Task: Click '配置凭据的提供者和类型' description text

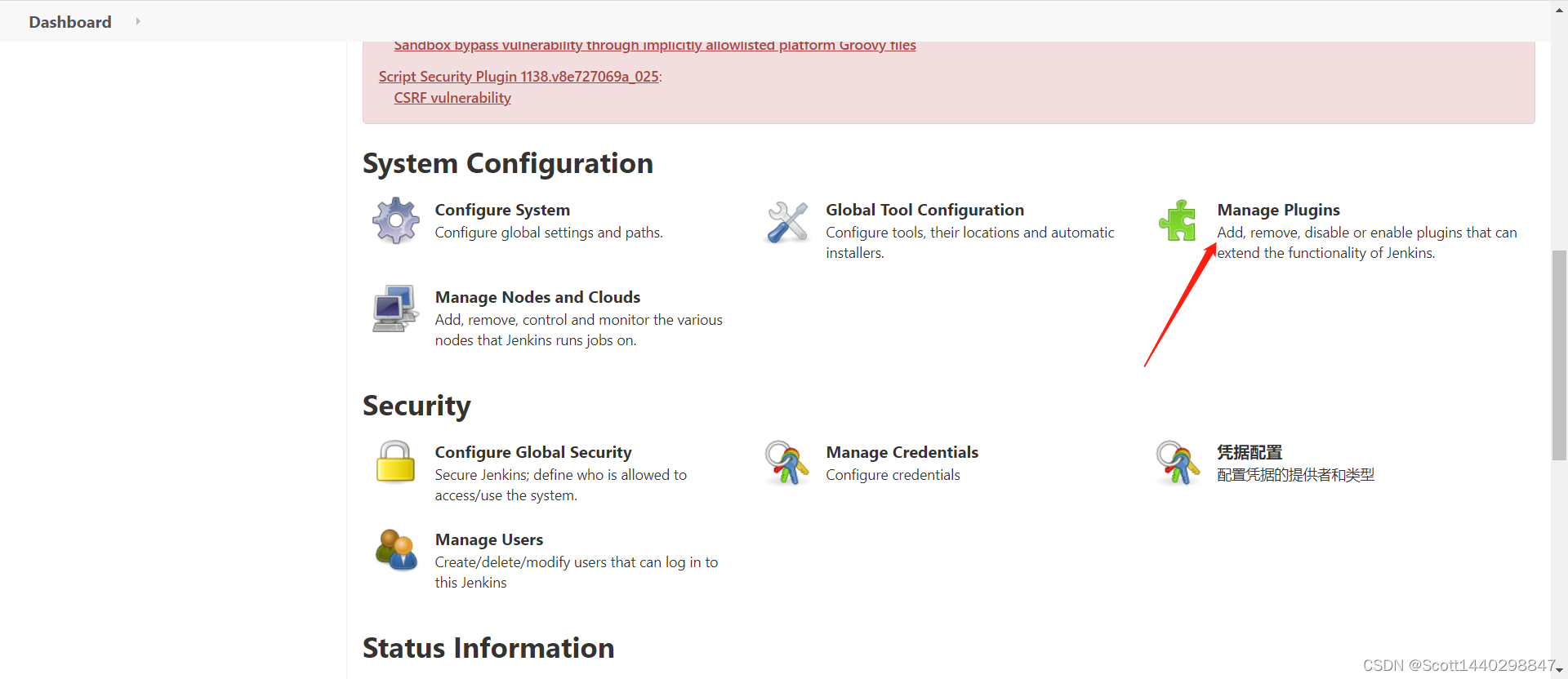Action: coord(1295,475)
